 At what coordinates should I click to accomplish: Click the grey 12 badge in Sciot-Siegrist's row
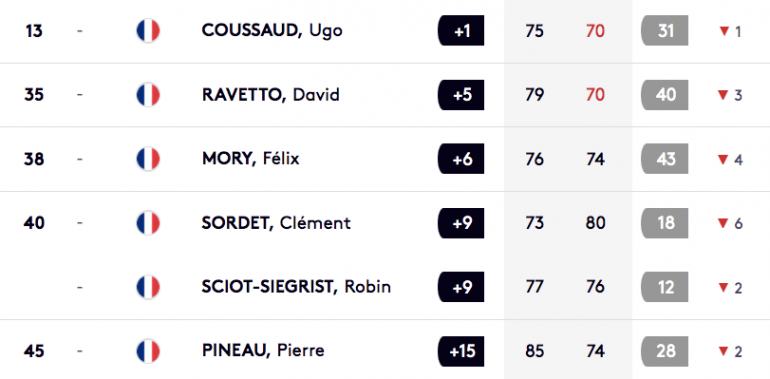tap(665, 287)
